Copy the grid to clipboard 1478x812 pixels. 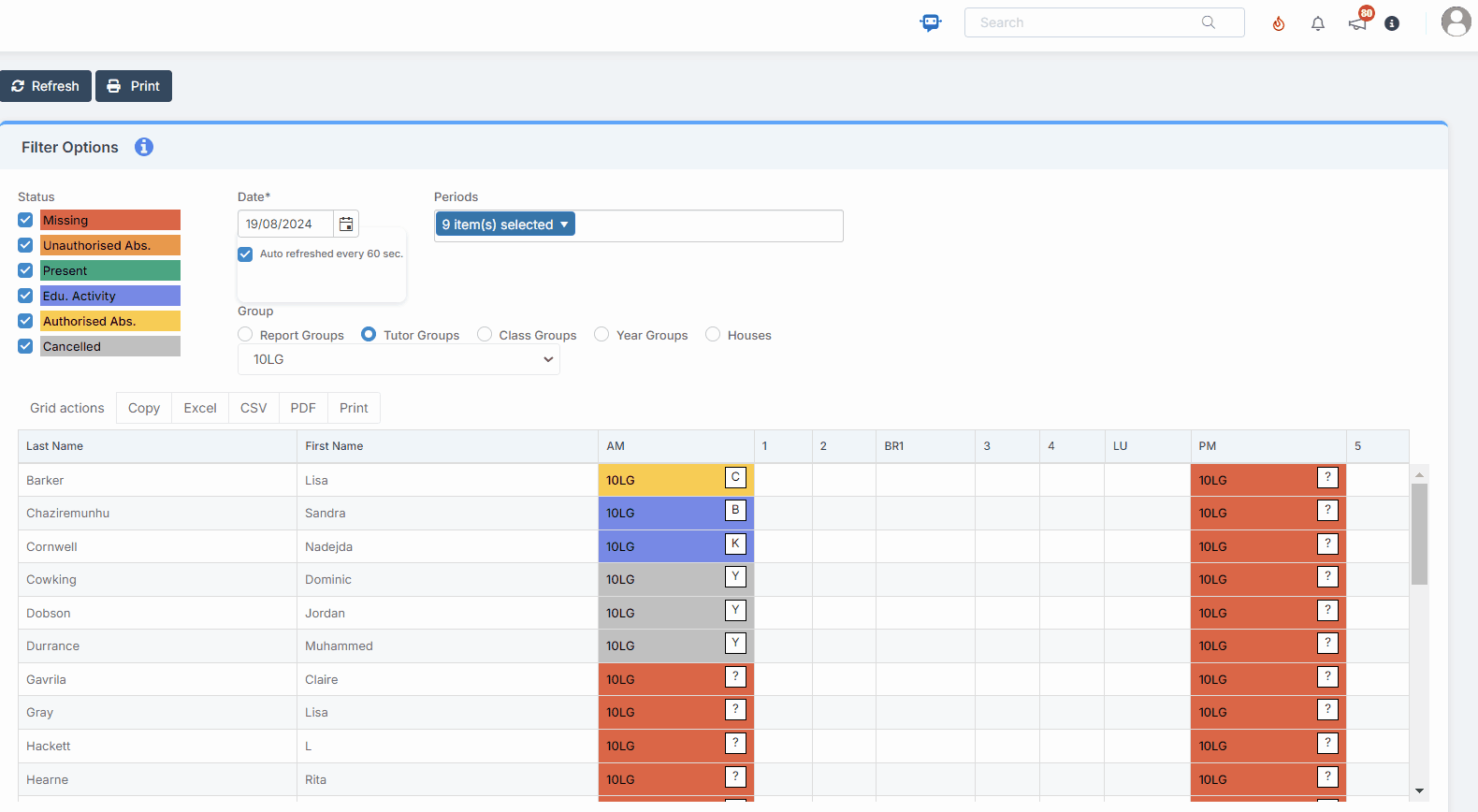coord(144,408)
